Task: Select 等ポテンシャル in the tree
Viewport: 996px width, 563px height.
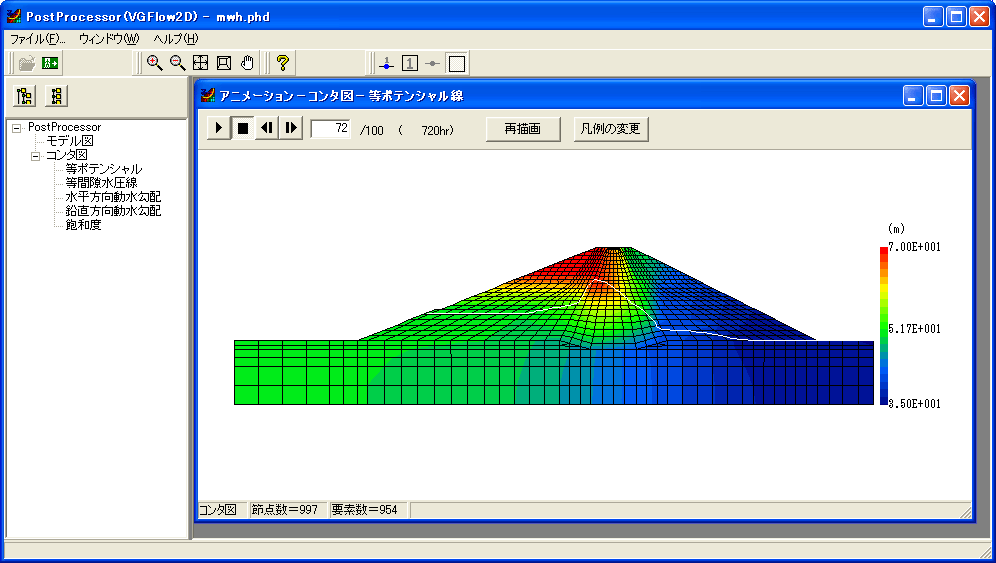Action: (x=104, y=169)
